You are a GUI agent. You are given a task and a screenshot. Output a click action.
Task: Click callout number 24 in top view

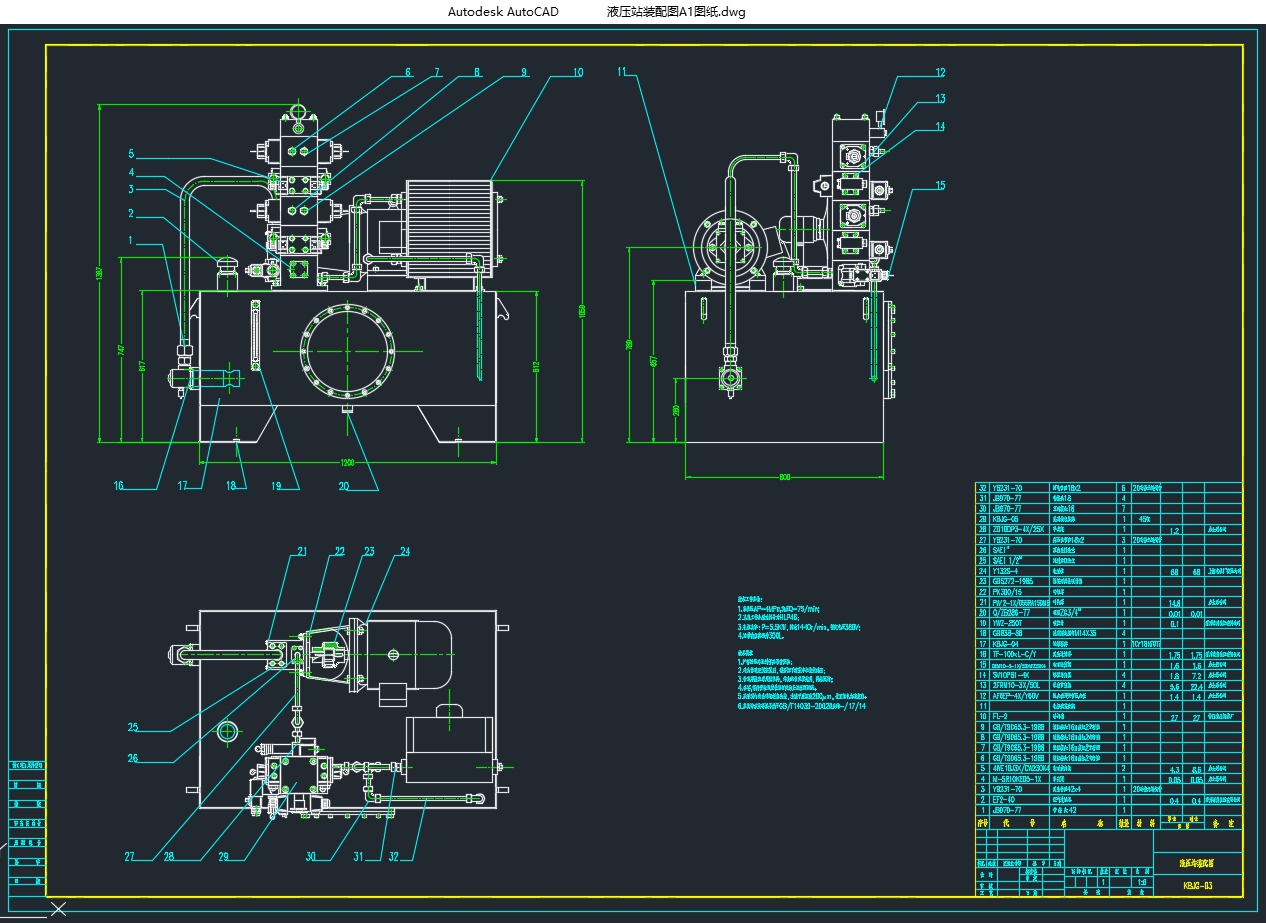[x=405, y=551]
